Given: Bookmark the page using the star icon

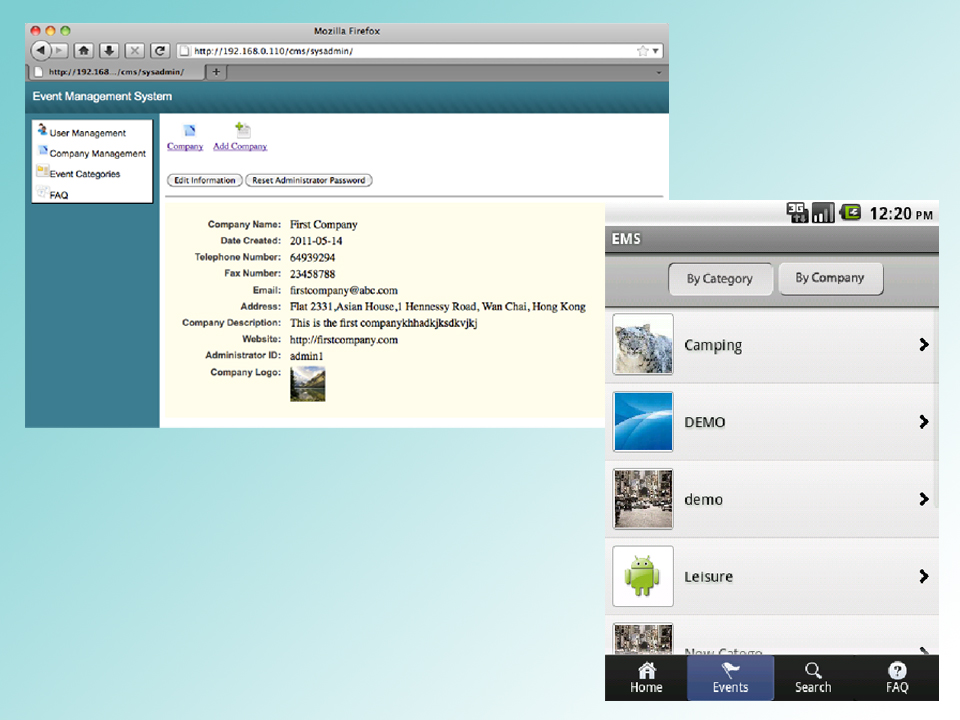Looking at the screenshot, I should pyautogui.click(x=643, y=50).
